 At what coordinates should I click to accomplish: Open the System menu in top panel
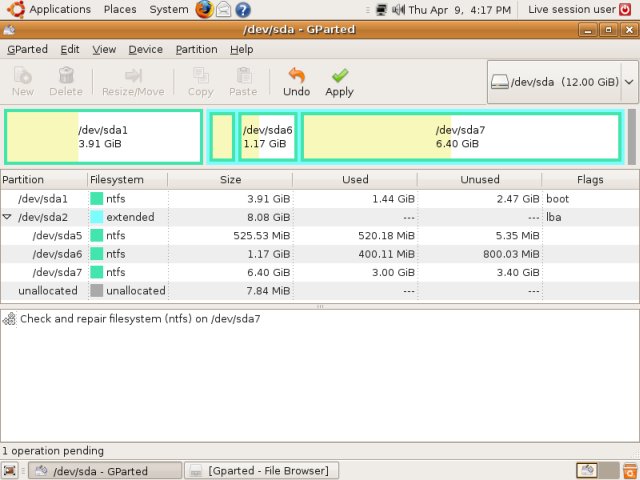click(x=169, y=9)
